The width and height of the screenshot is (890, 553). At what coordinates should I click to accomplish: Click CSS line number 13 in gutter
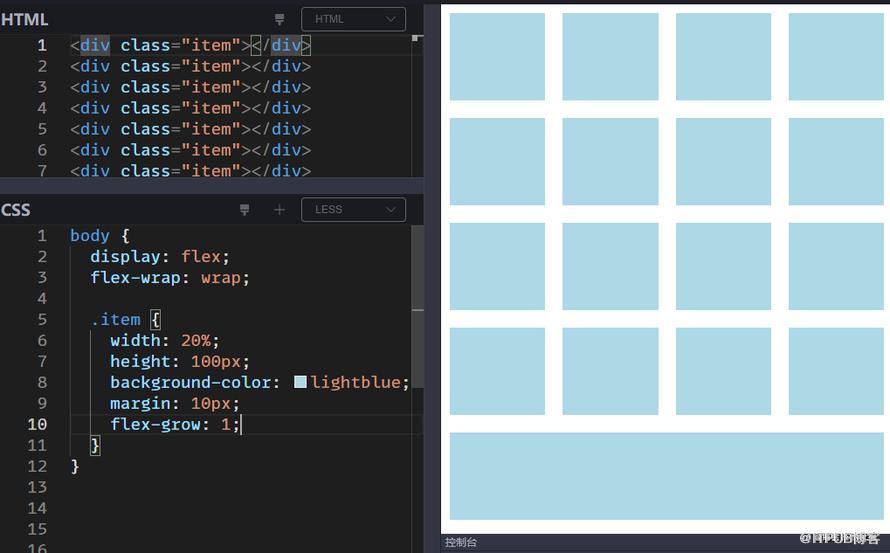point(37,488)
